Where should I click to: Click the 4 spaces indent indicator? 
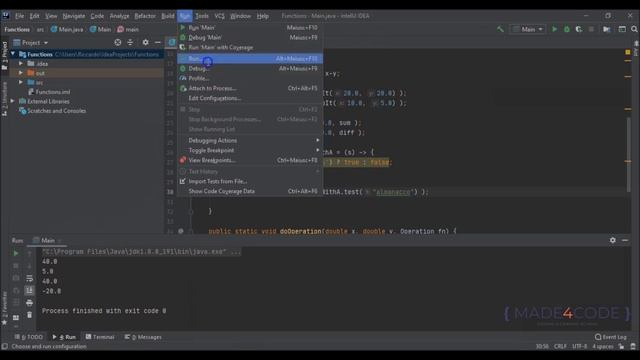point(603,347)
